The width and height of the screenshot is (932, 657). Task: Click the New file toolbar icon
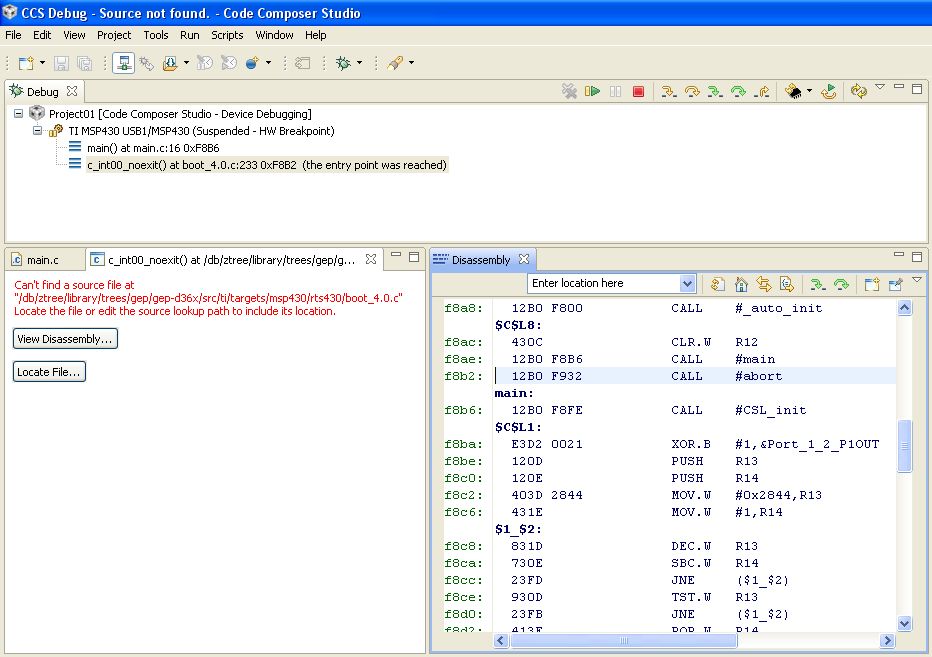[26, 63]
